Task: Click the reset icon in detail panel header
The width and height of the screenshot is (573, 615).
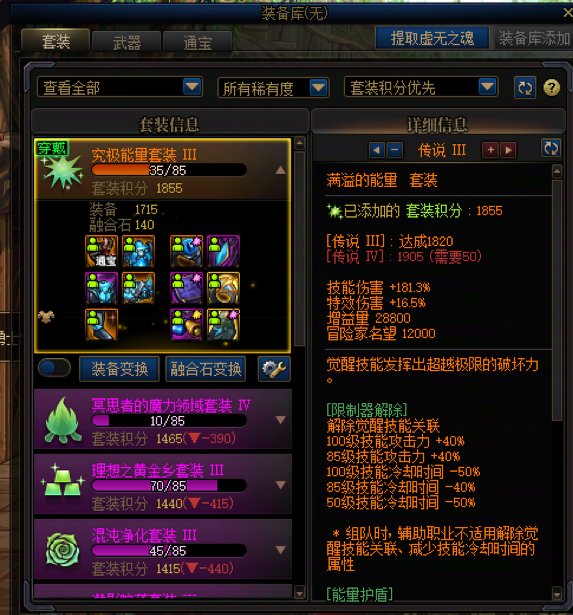Action: click(x=551, y=148)
